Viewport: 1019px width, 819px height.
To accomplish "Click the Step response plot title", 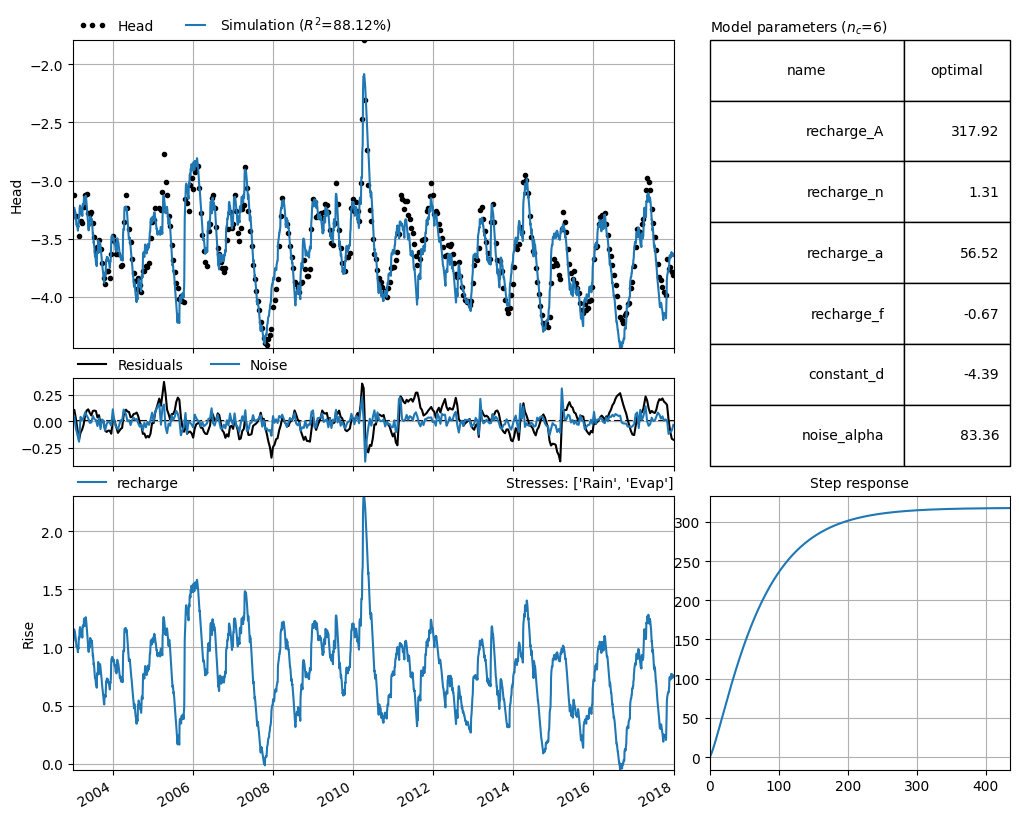I will tap(859, 483).
